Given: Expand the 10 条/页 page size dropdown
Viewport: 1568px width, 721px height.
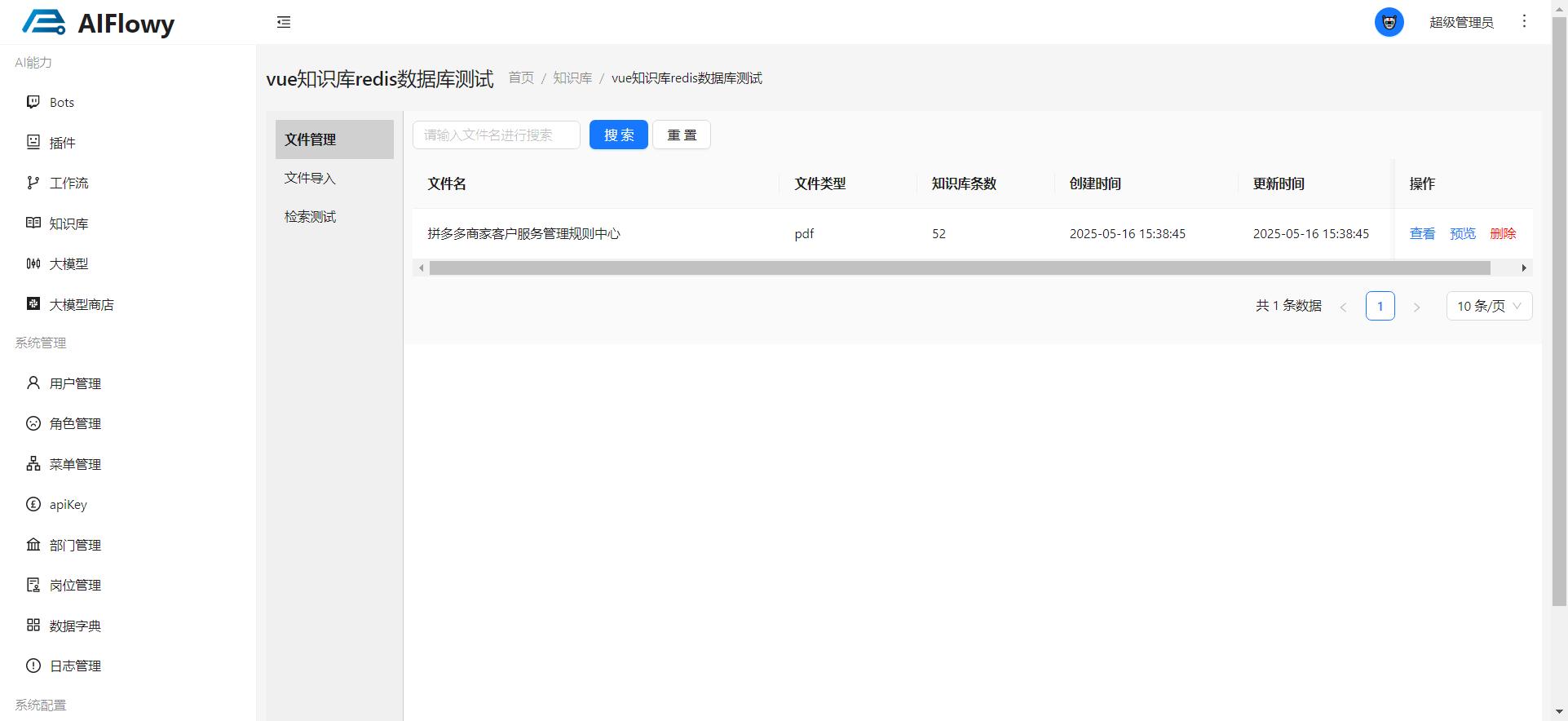Looking at the screenshot, I should [x=1489, y=306].
